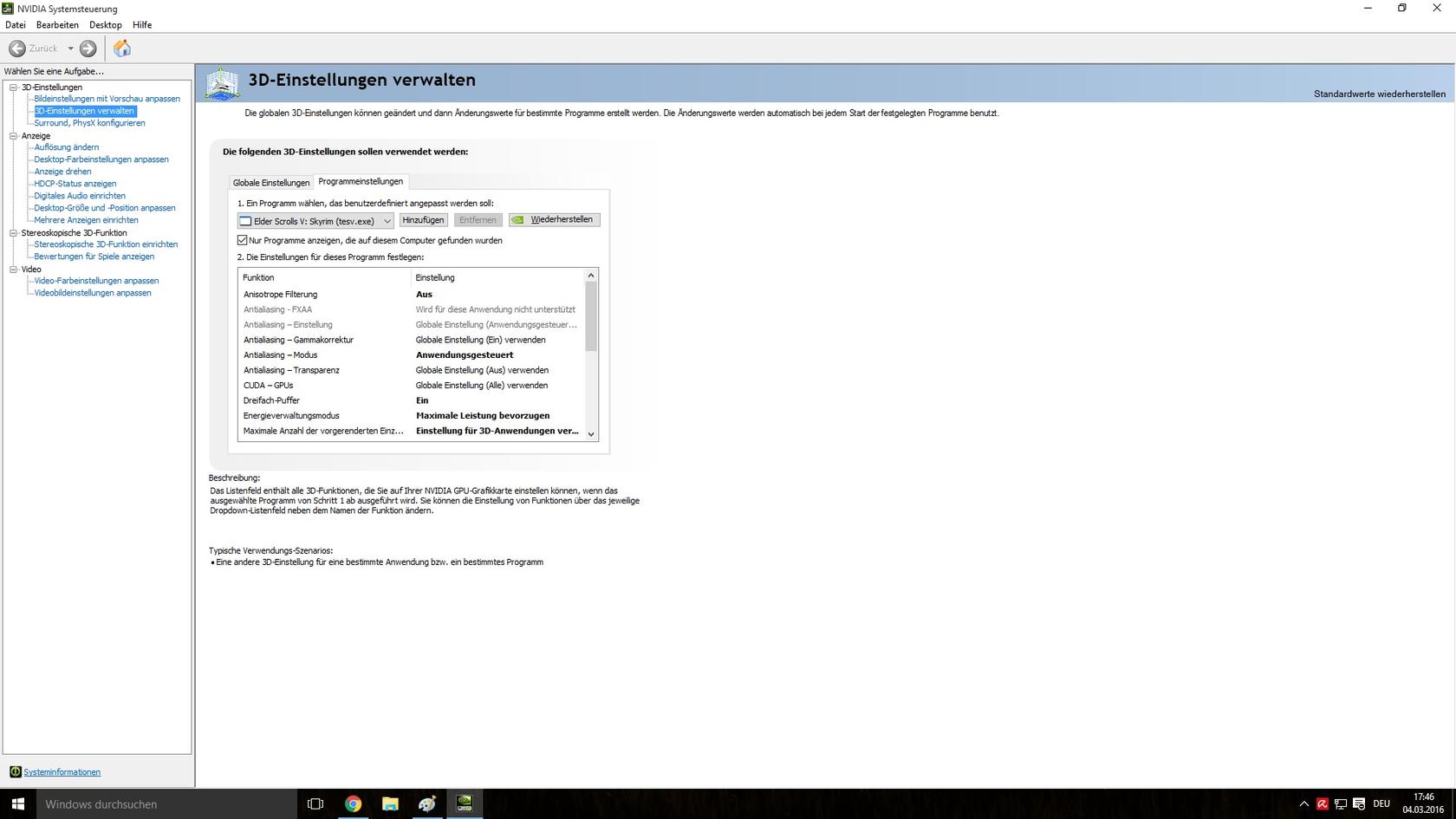The height and width of the screenshot is (819, 1456).
Task: Collapse the Stereoskopische 3D-Funktion tree node
Action: click(x=14, y=233)
